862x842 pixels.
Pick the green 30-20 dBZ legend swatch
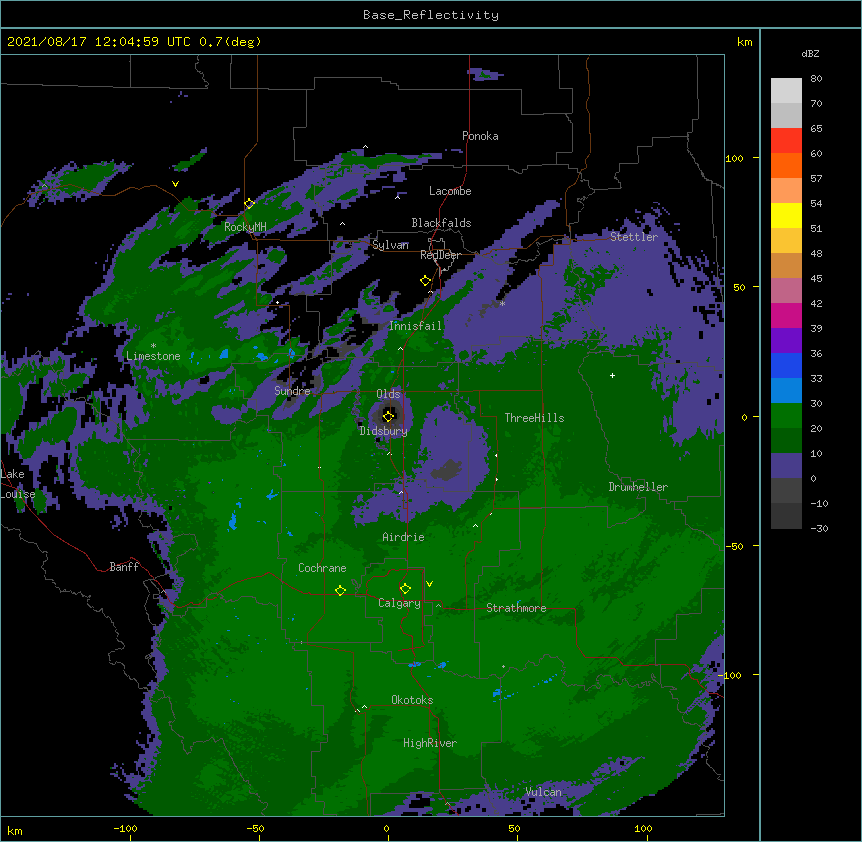(786, 416)
